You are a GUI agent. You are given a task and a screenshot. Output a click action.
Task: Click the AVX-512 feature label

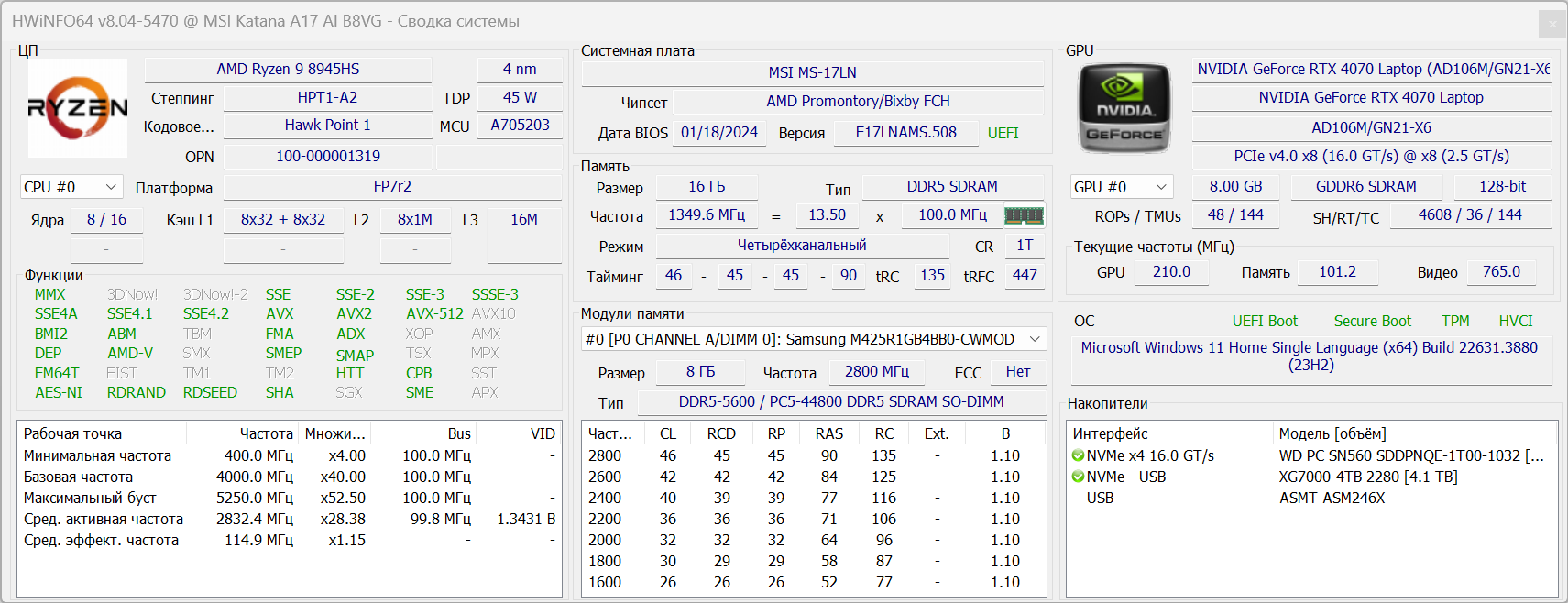tap(434, 314)
